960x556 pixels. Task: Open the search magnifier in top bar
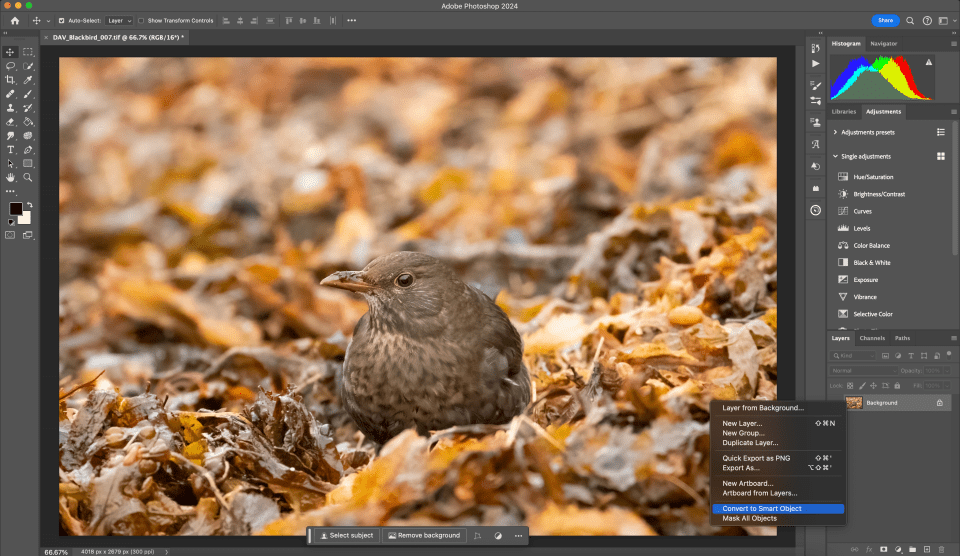[x=910, y=21]
